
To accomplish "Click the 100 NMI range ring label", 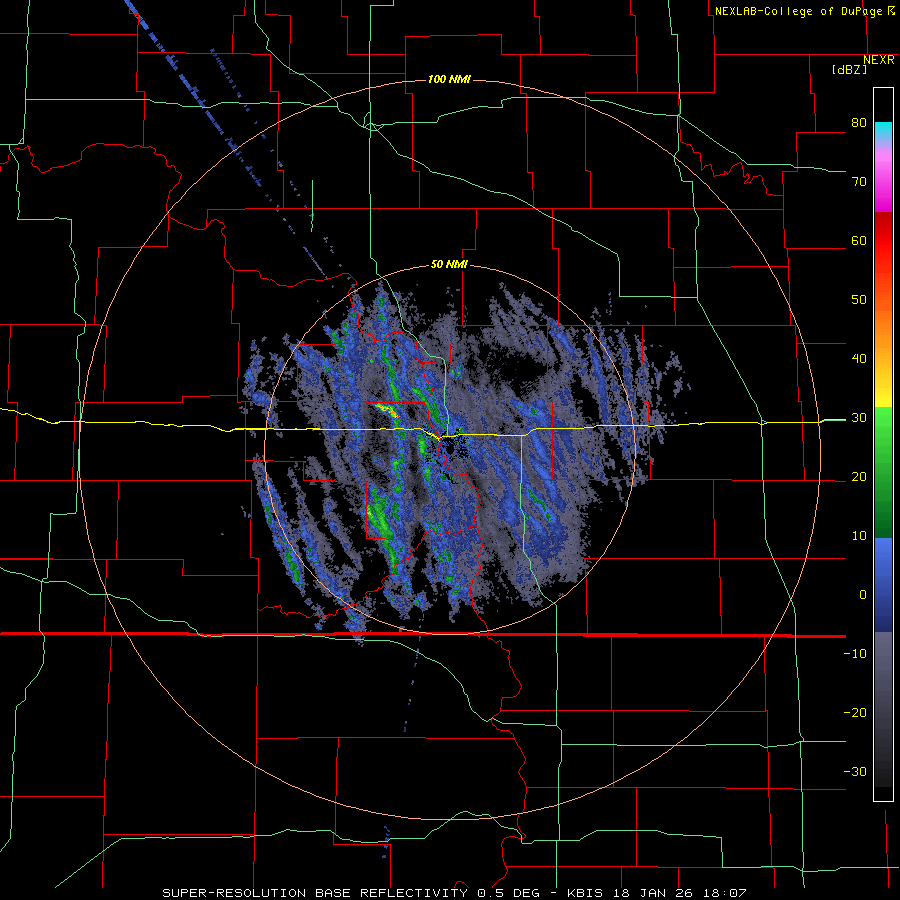I will (x=449, y=79).
